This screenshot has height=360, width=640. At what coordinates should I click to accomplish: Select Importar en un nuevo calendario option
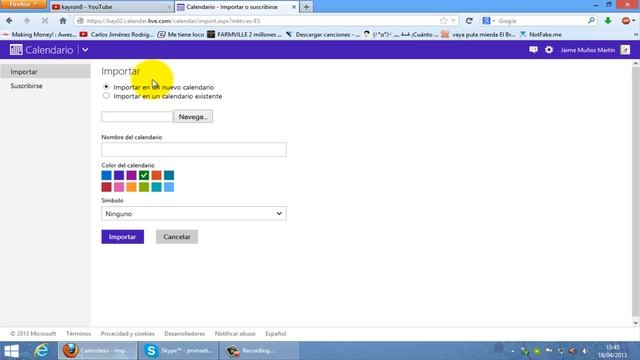[106, 87]
